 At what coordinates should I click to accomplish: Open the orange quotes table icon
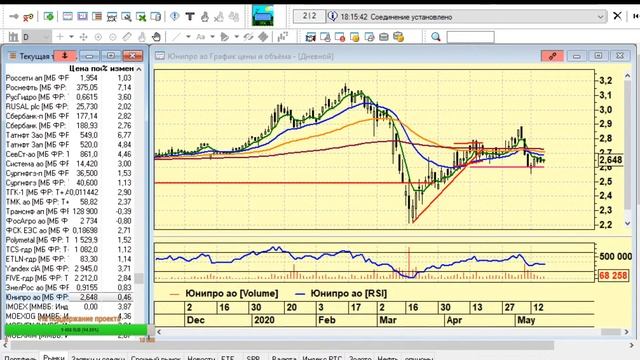pyautogui.click(x=97, y=17)
